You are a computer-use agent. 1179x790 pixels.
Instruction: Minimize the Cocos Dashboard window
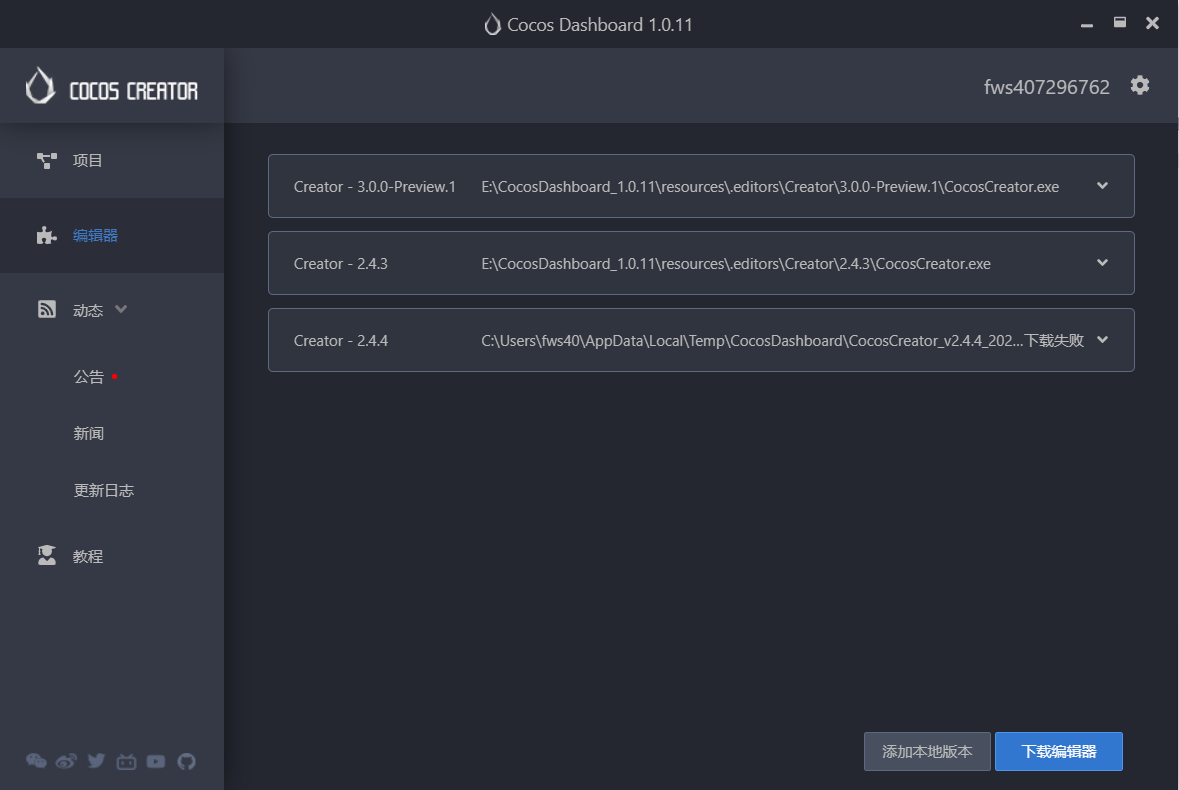coord(1087,24)
